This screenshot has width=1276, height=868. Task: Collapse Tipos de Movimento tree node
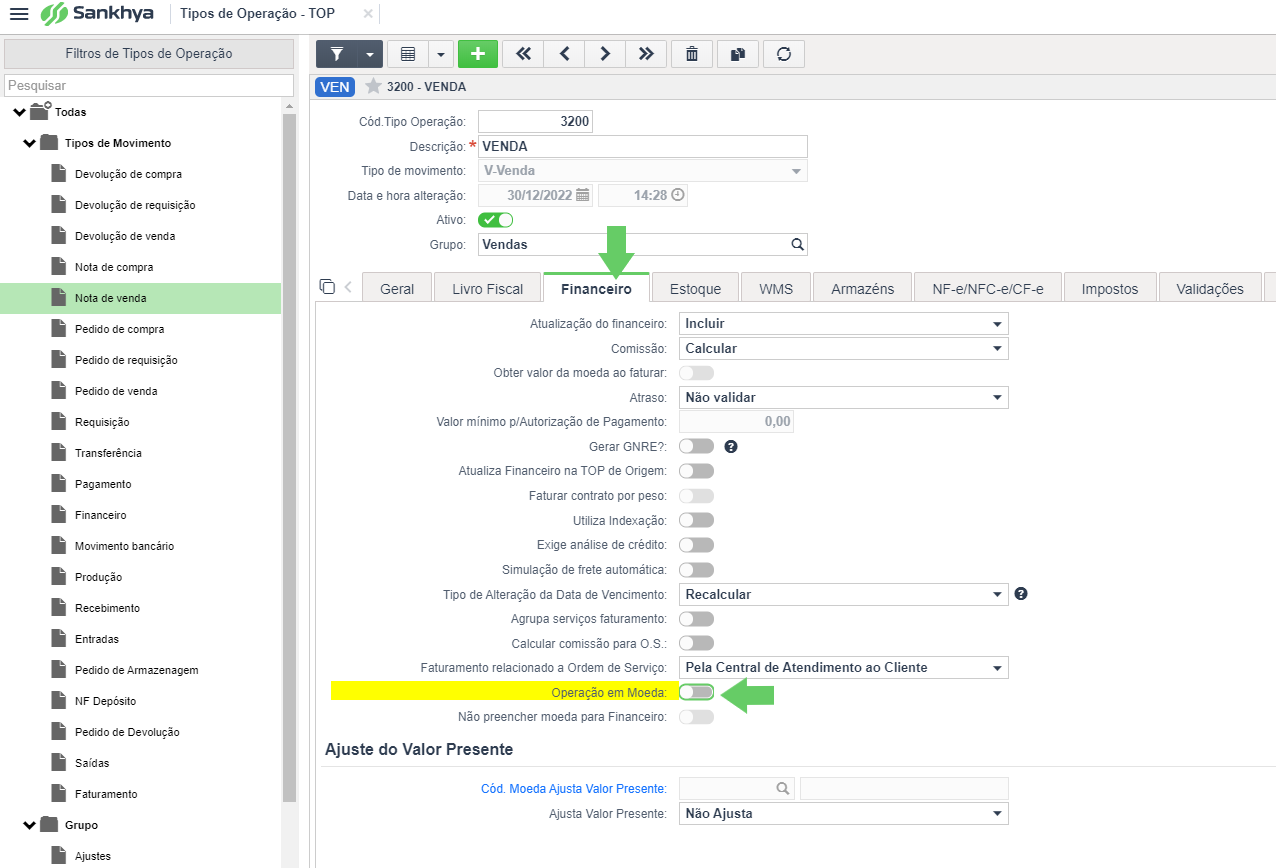coord(29,143)
